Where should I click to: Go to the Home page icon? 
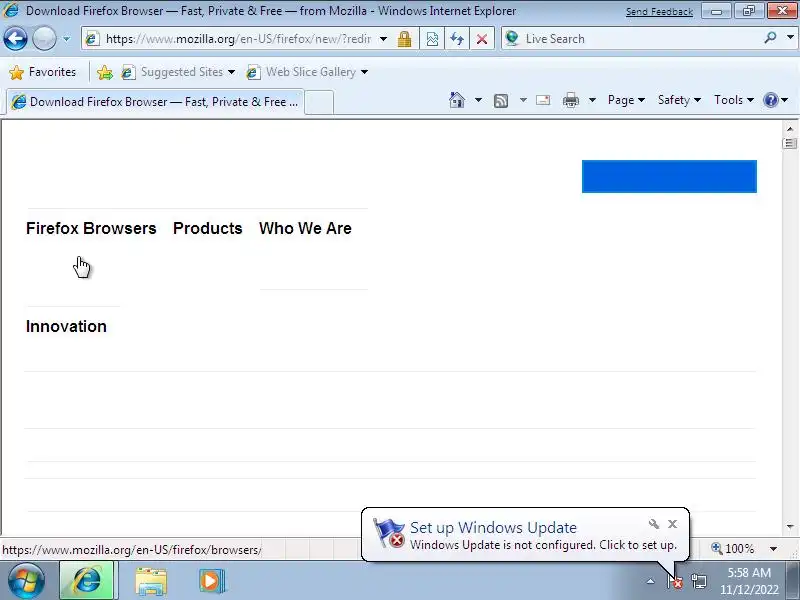click(457, 100)
